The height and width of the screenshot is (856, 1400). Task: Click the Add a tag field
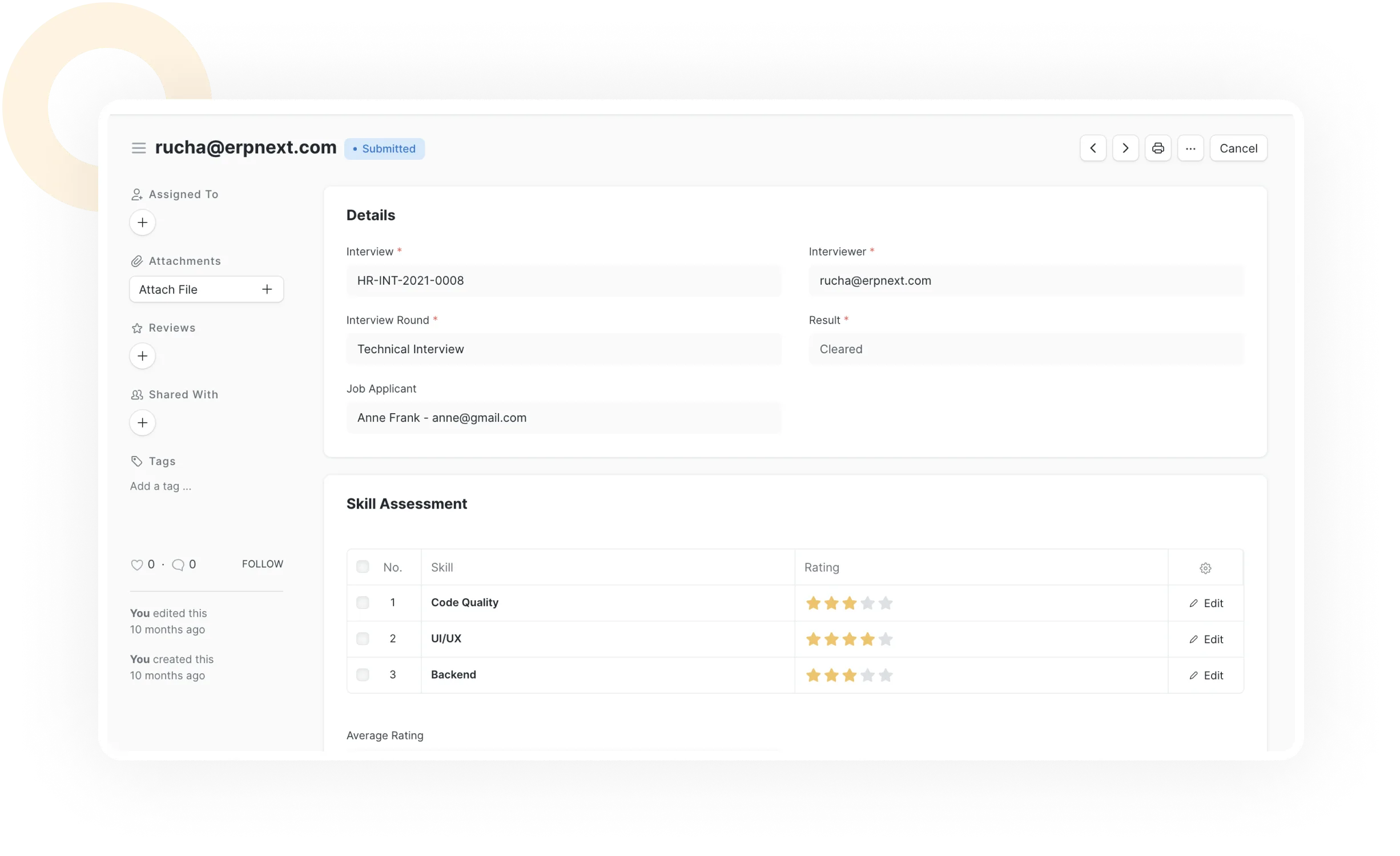(x=161, y=486)
